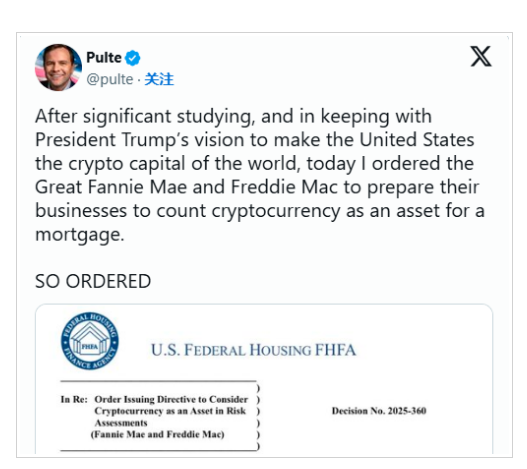
Task: Click the FHFA seal in document
Action: (x=89, y=341)
